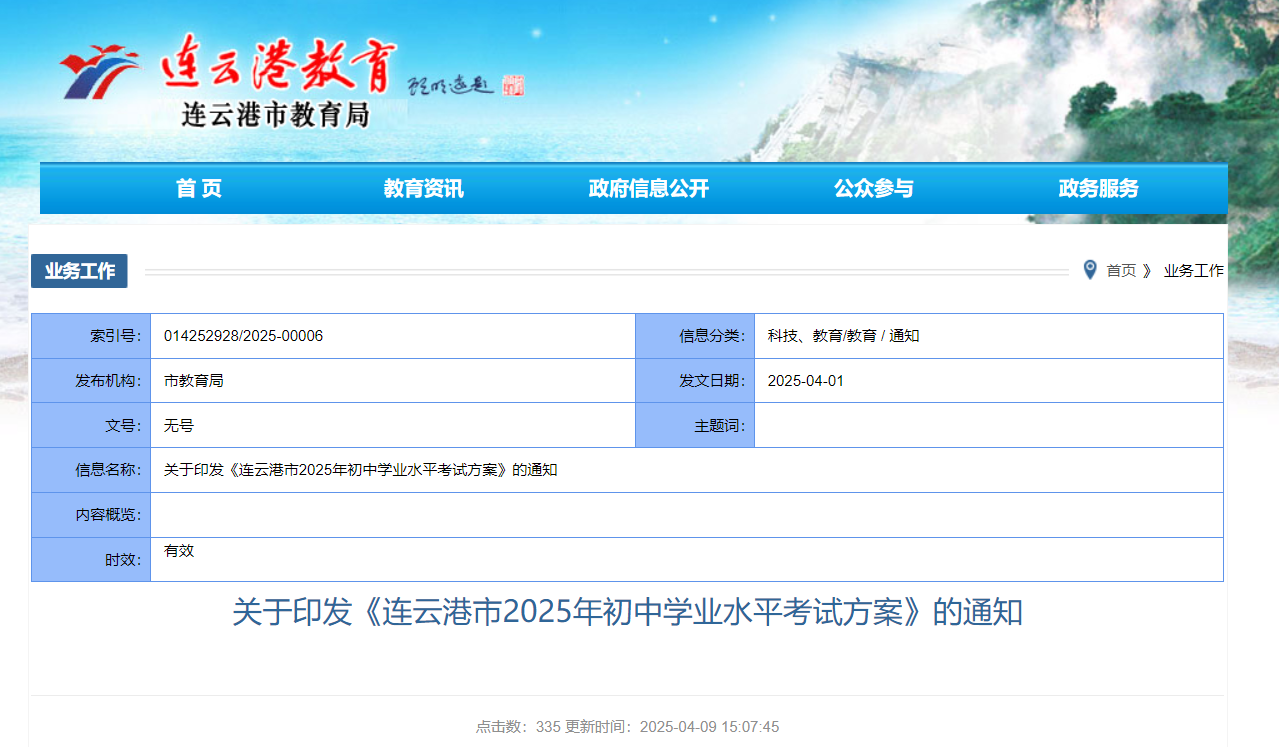Click the blue 业务工作 section label
The width and height of the screenshot is (1279, 747).
point(80,271)
